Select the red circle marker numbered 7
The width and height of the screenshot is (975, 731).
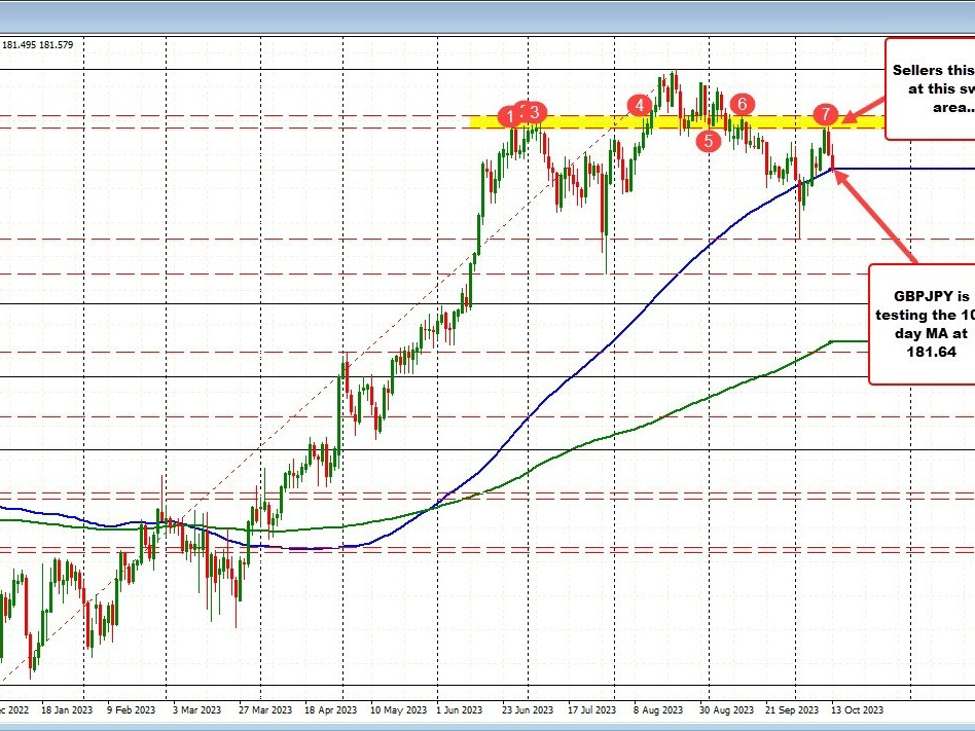pyautogui.click(x=825, y=113)
